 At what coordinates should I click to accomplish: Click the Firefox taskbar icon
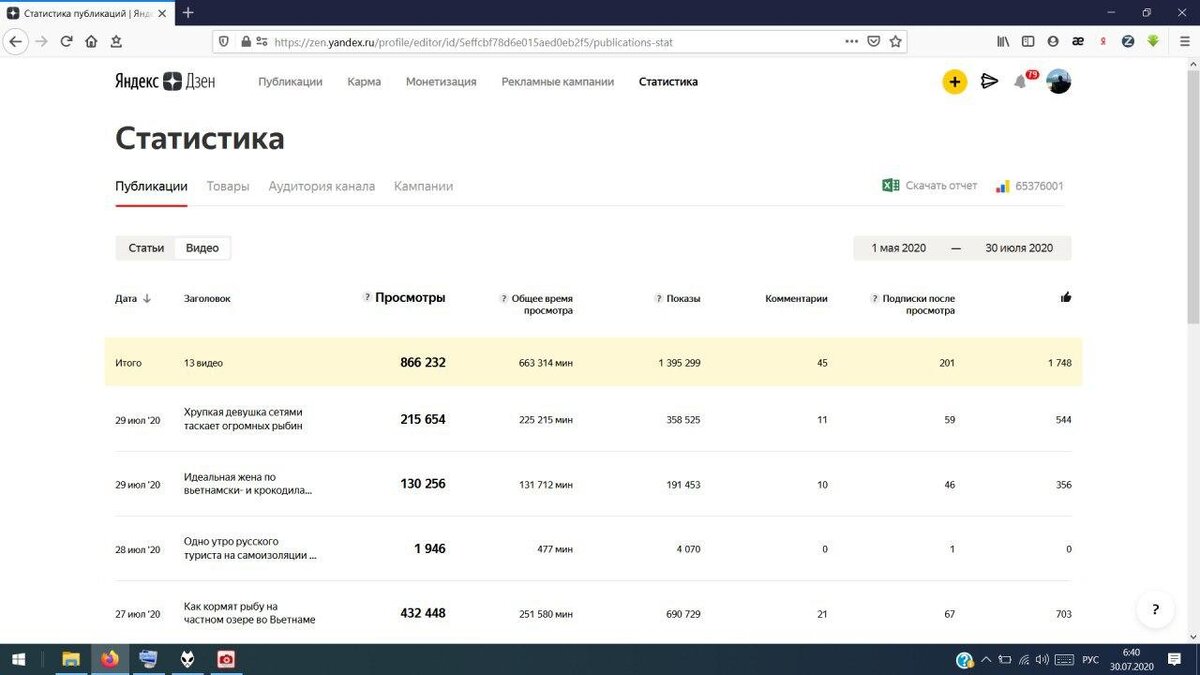pyautogui.click(x=110, y=659)
